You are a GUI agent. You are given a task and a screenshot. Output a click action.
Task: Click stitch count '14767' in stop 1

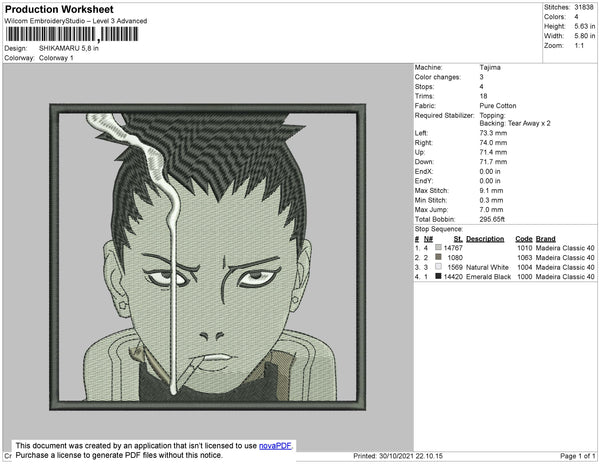453,248
